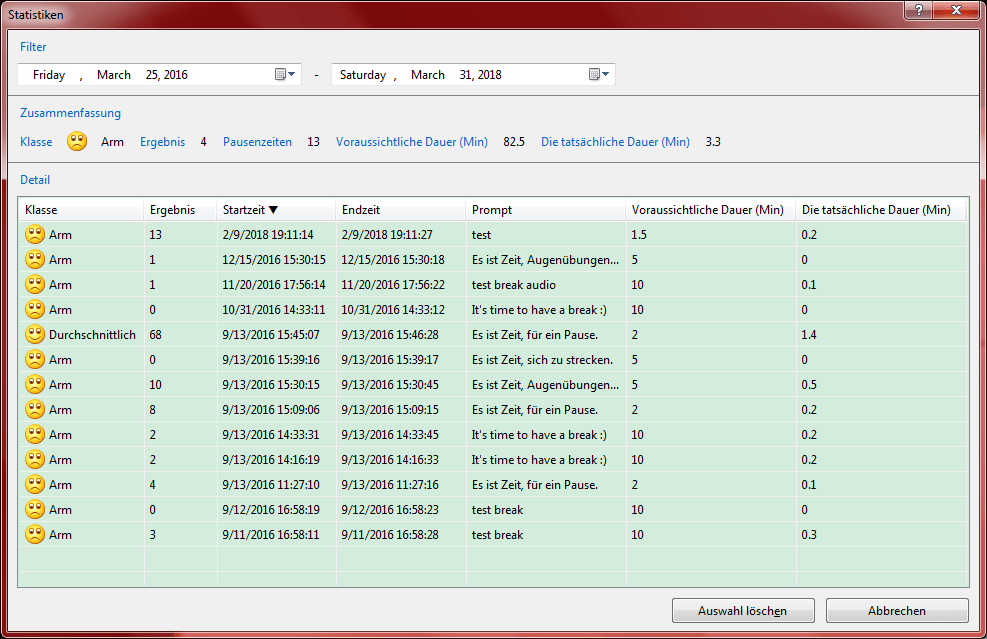This screenshot has width=987, height=639.
Task: Click start time 9/13/2016 11:27:10
Action: pos(271,484)
